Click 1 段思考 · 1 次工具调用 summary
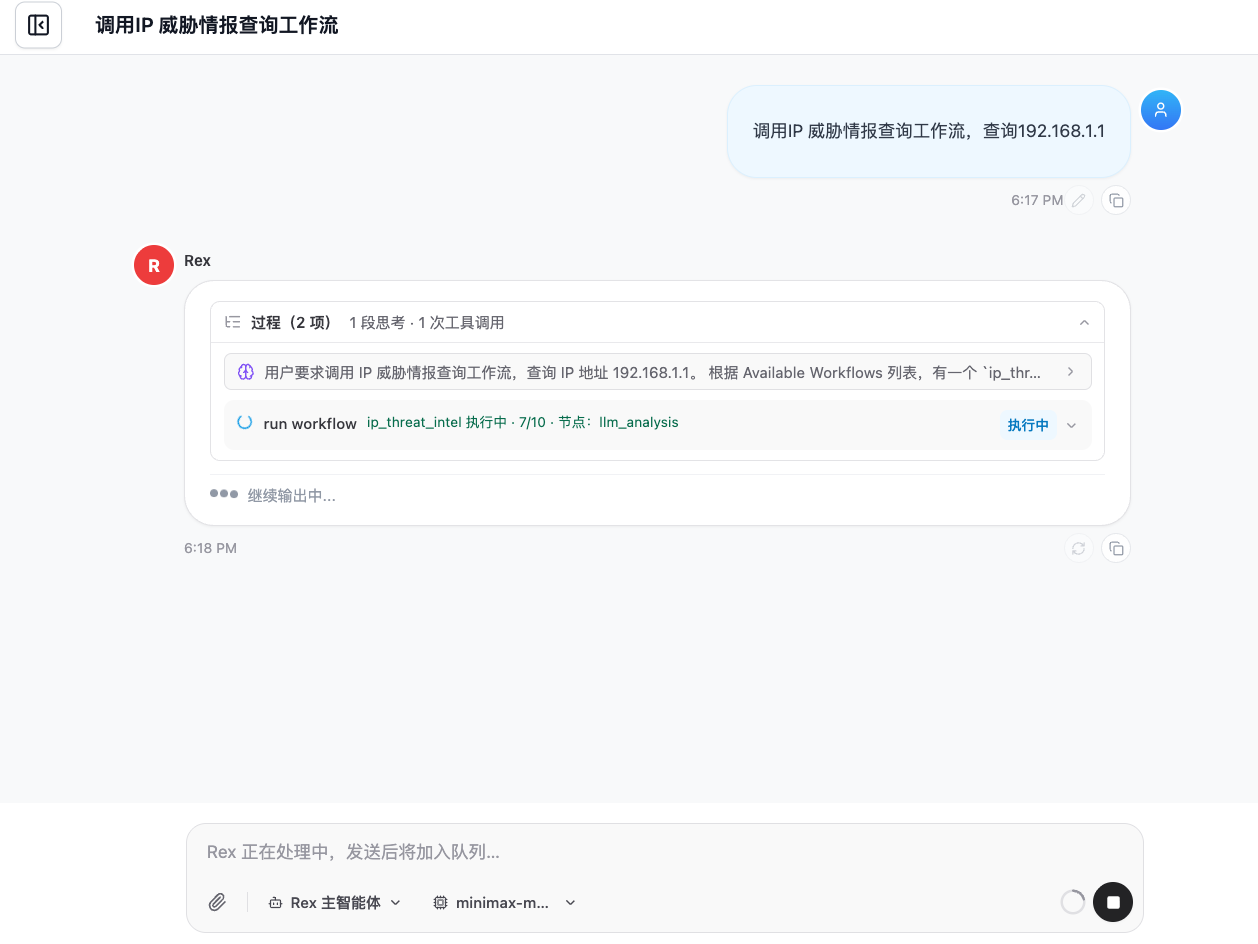The height and width of the screenshot is (944, 1258). coord(427,322)
